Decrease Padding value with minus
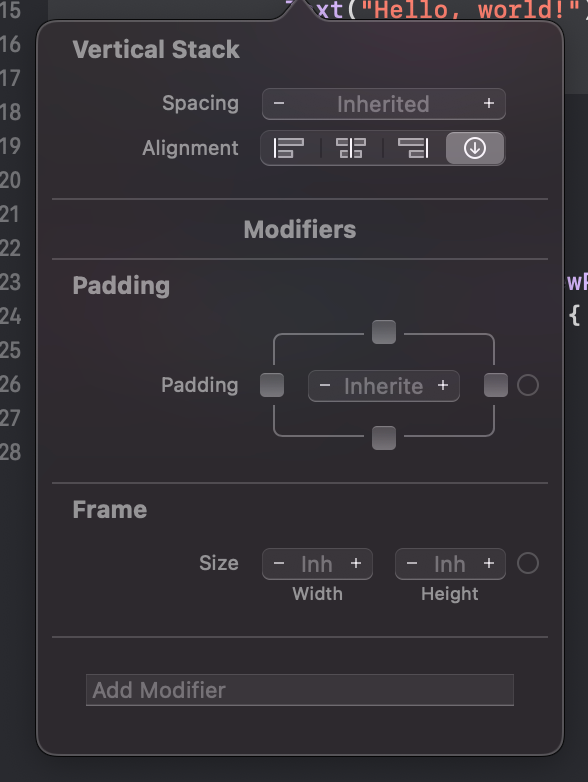588x782 pixels. tap(325, 386)
